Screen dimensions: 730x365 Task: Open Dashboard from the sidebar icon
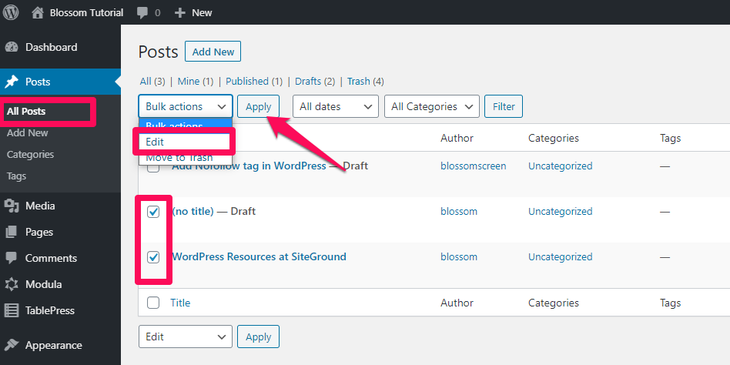pyautogui.click(x=12, y=47)
